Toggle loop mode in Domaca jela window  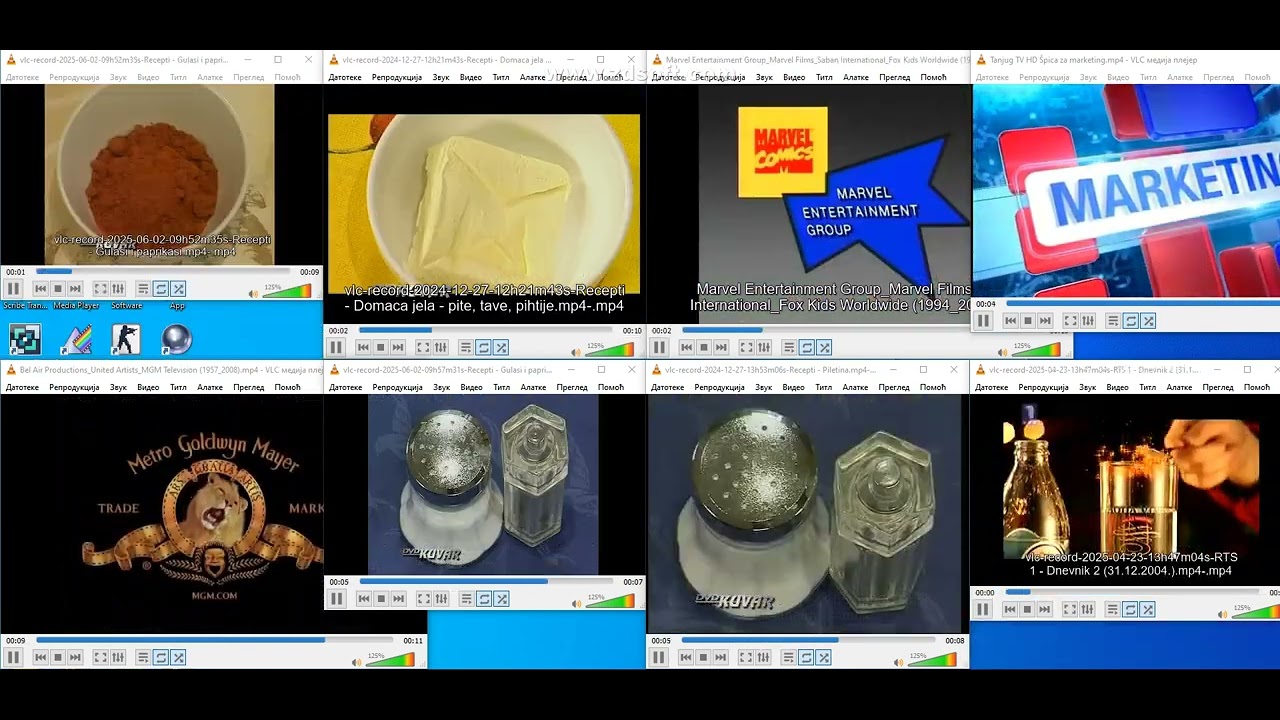click(483, 347)
